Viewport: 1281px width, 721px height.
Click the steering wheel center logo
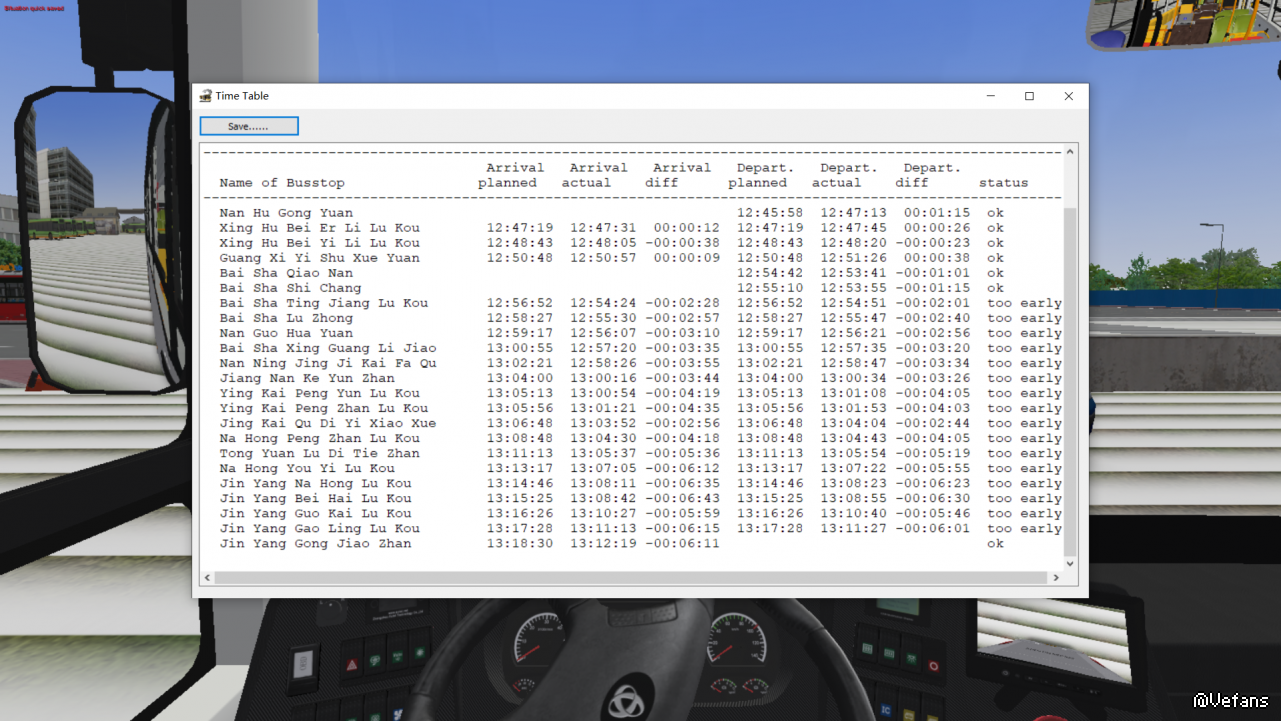tap(628, 699)
